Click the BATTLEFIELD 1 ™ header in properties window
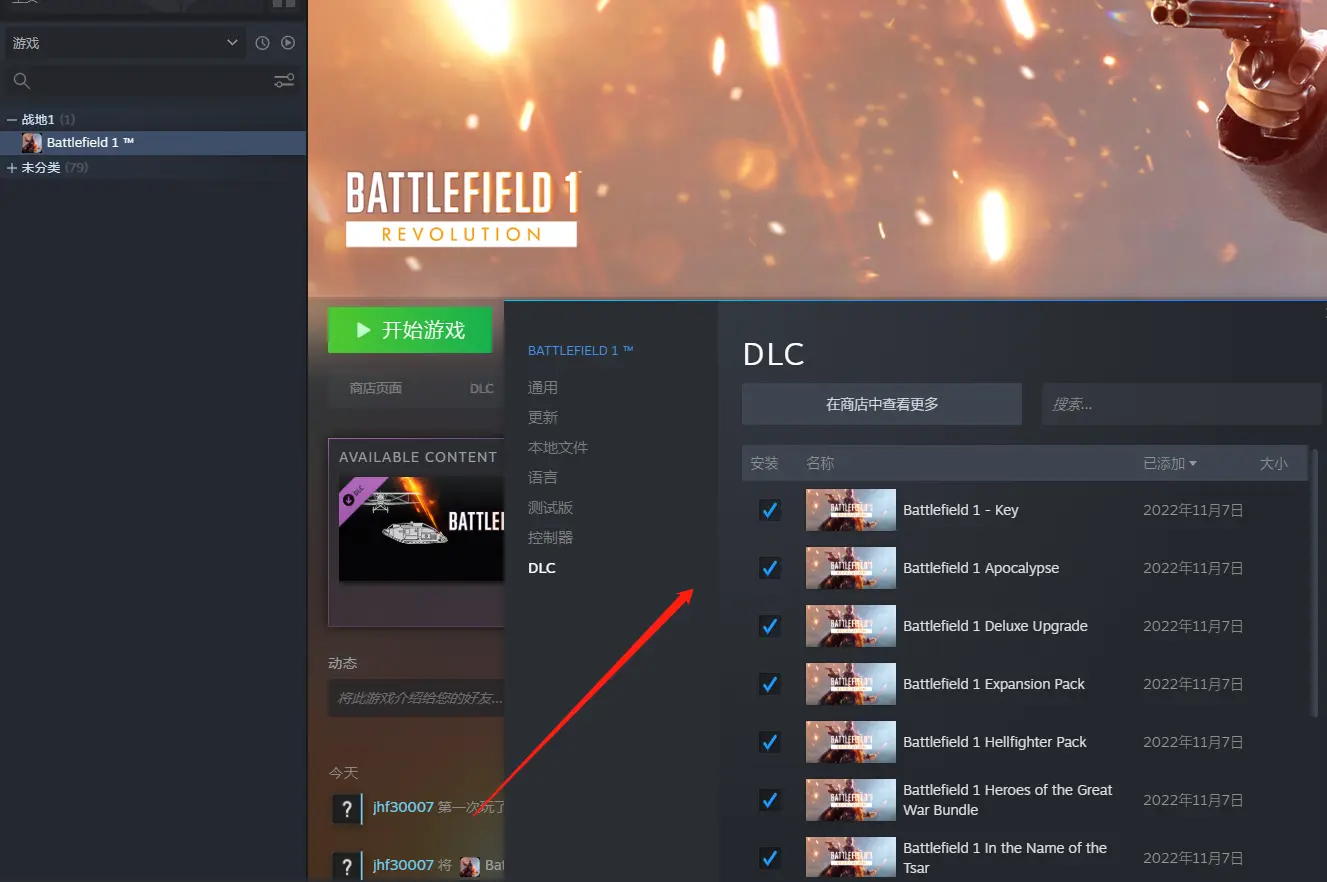This screenshot has width=1327, height=882. [581, 351]
